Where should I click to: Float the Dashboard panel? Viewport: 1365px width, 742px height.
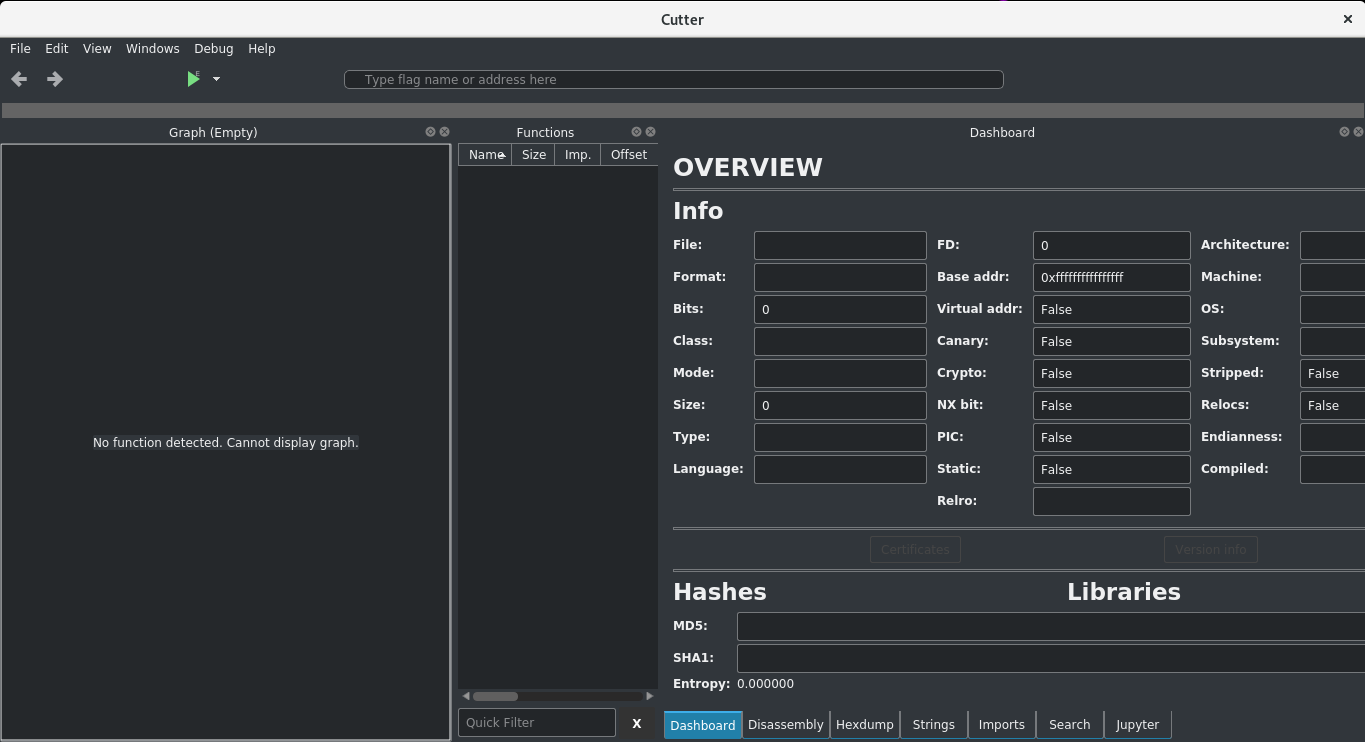[1345, 132]
